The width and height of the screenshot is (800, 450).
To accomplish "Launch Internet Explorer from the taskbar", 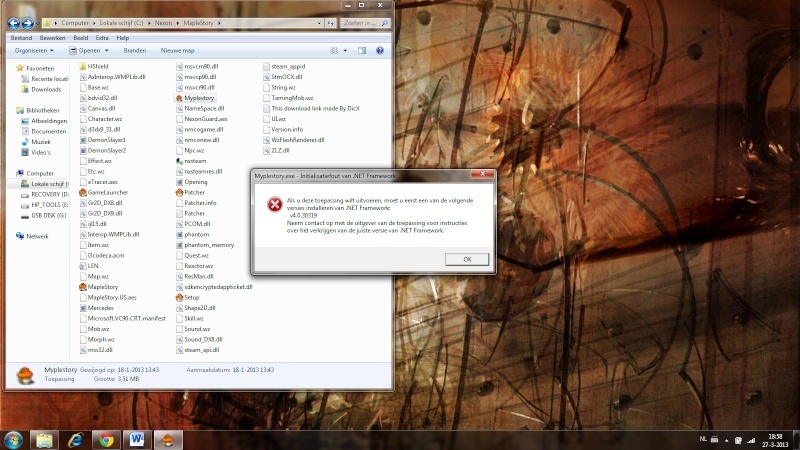I will tap(76, 440).
